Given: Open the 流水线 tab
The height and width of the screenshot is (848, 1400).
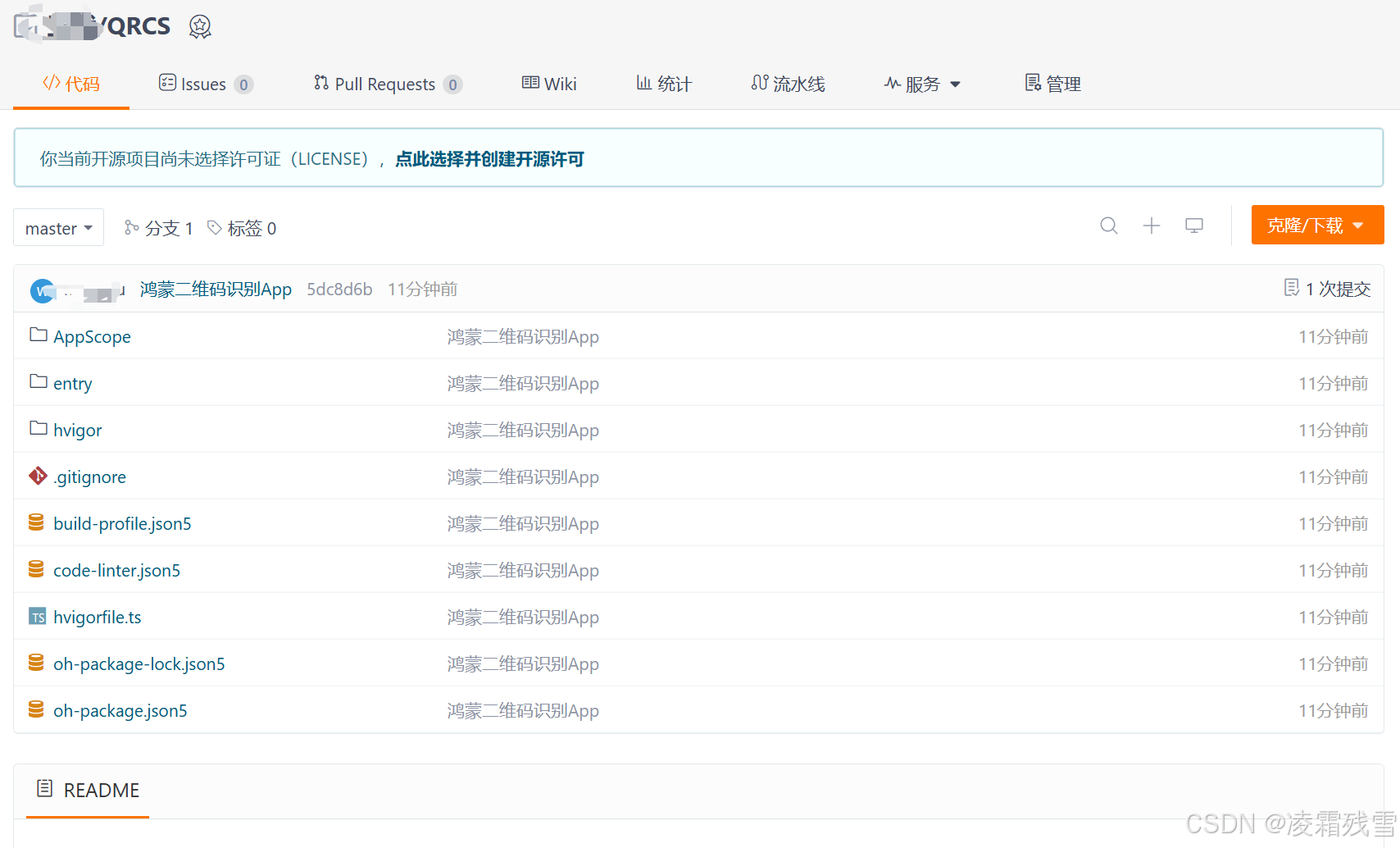Looking at the screenshot, I should (788, 84).
